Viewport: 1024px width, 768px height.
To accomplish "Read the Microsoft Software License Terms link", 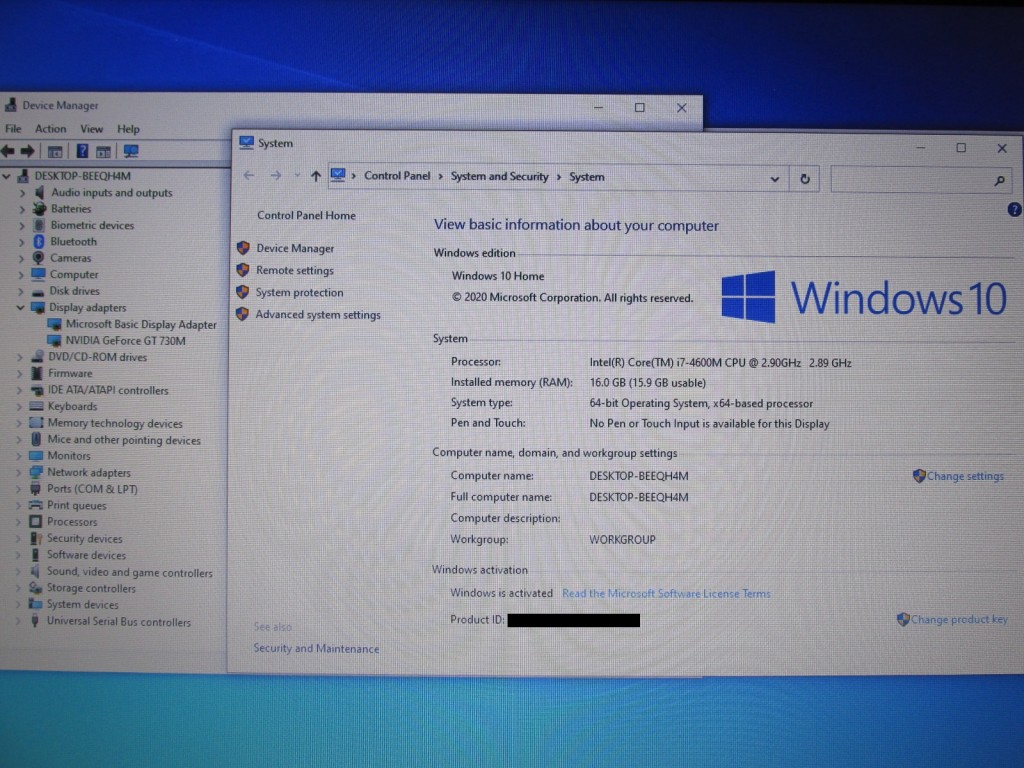I will pyautogui.click(x=666, y=593).
